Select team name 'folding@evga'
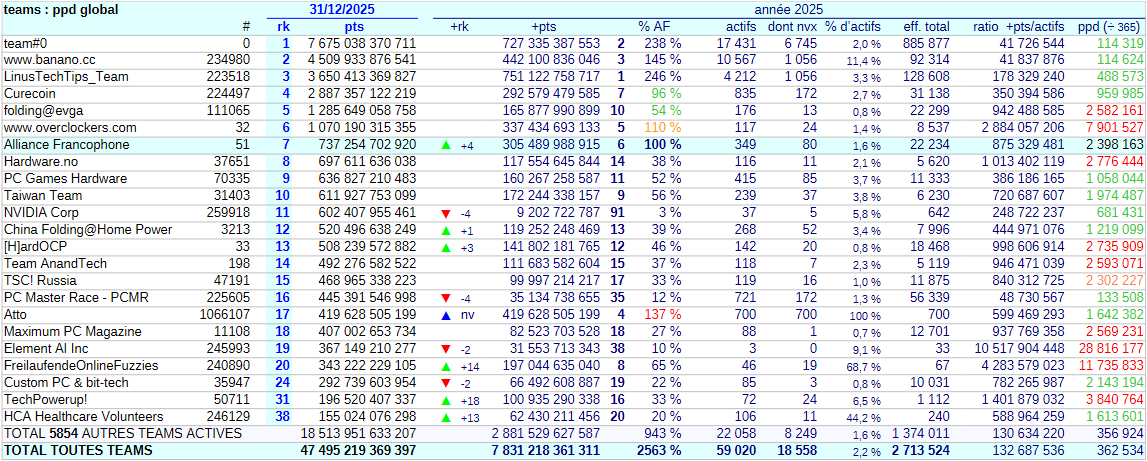Image resolution: width=1147 pixels, height=461 pixels. [x=43, y=110]
